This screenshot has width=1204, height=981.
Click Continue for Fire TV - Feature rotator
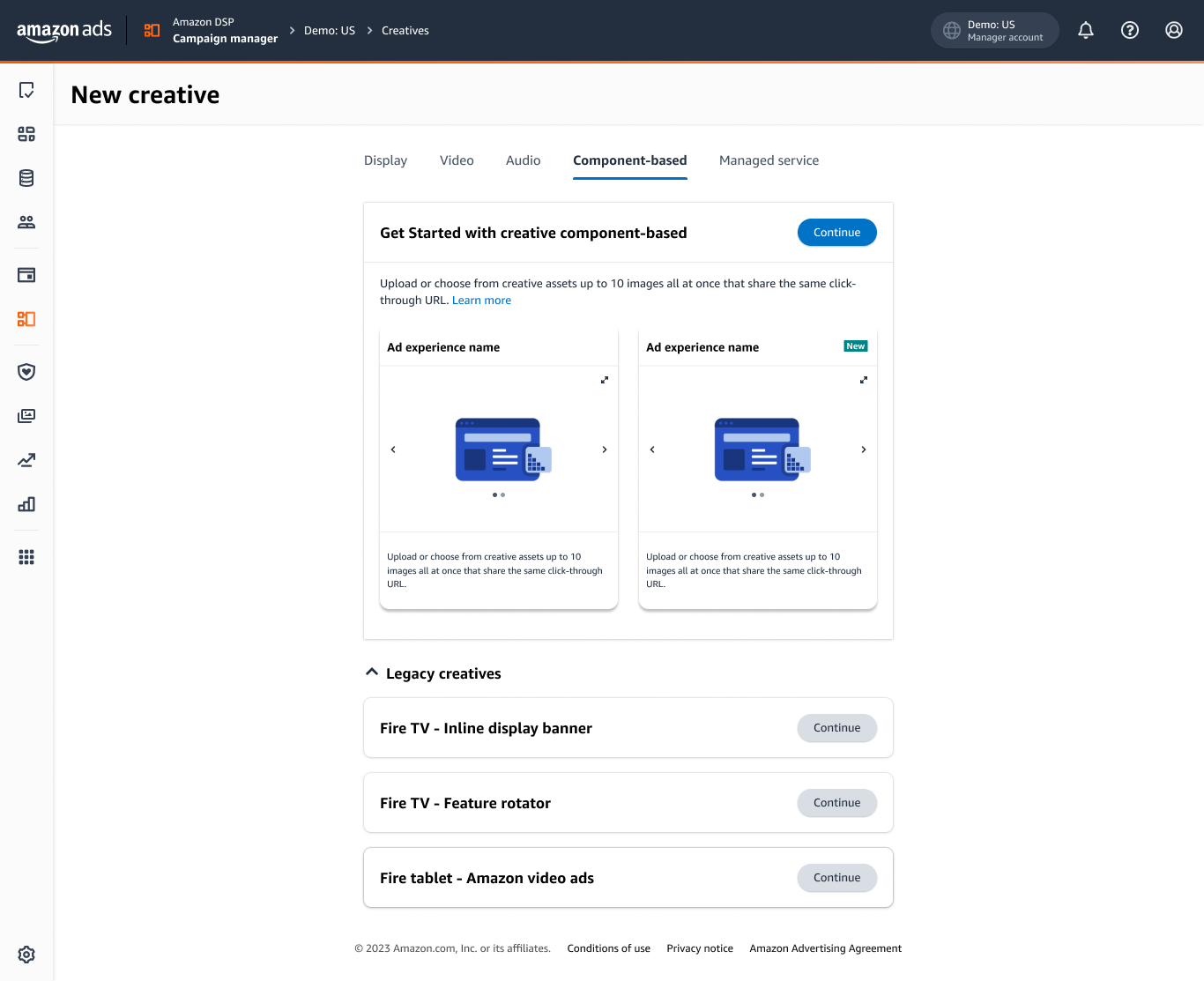[836, 802]
